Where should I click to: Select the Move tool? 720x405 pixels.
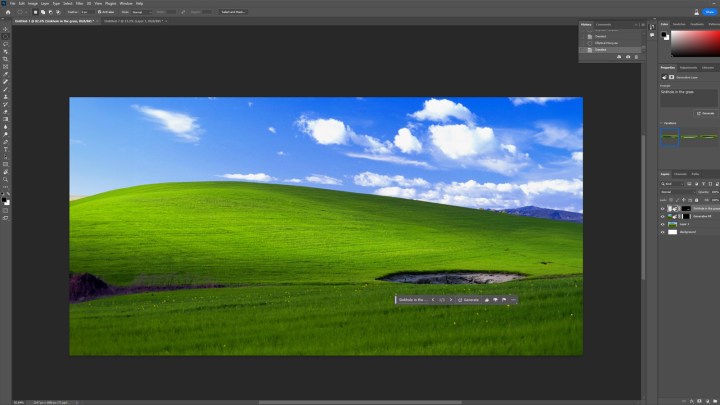pos(6,29)
